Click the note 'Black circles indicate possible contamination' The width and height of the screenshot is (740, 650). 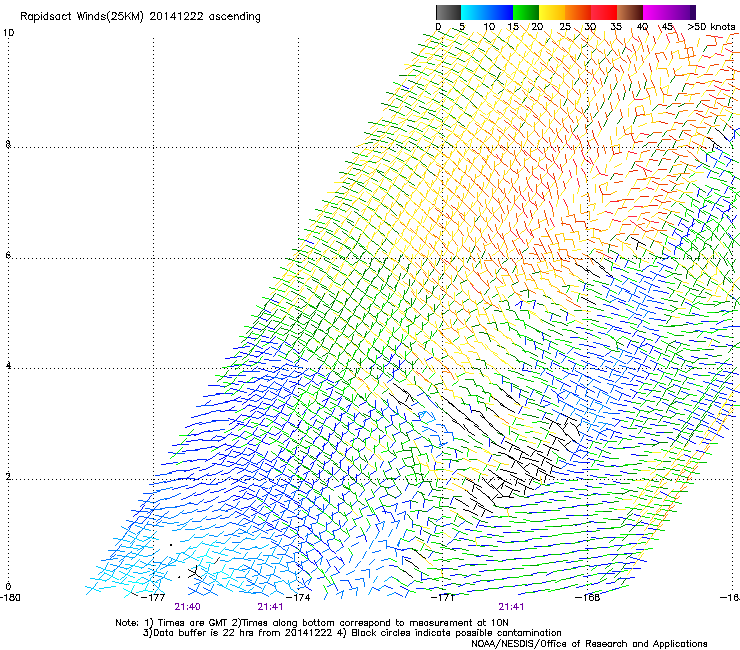click(x=457, y=633)
